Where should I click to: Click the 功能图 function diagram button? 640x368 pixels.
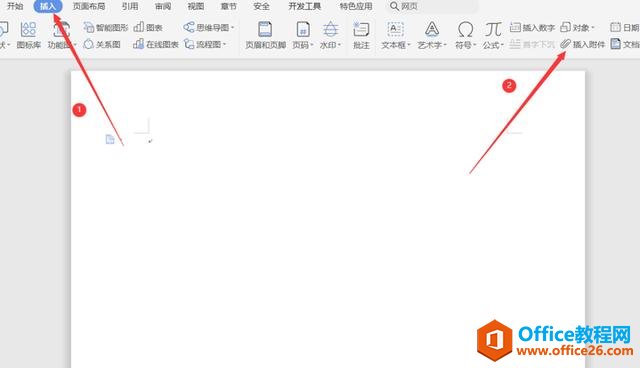click(x=61, y=35)
